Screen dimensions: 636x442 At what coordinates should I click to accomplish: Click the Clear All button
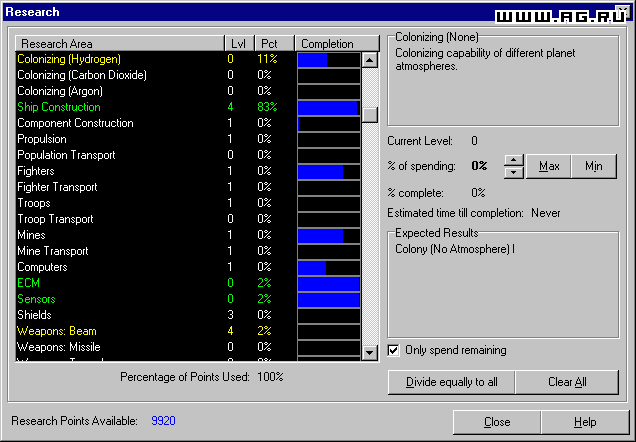coord(567,382)
